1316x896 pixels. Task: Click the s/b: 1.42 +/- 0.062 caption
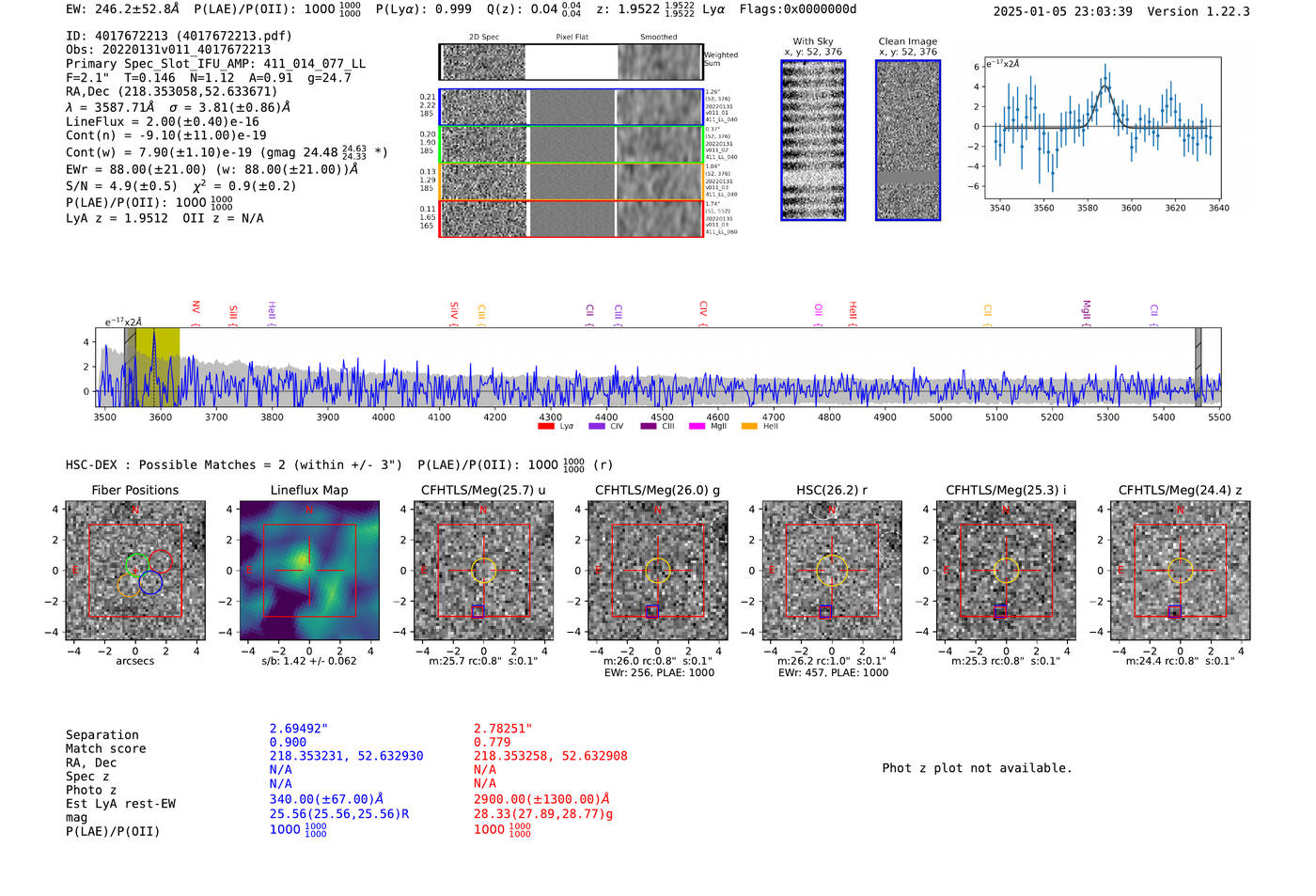309,661
